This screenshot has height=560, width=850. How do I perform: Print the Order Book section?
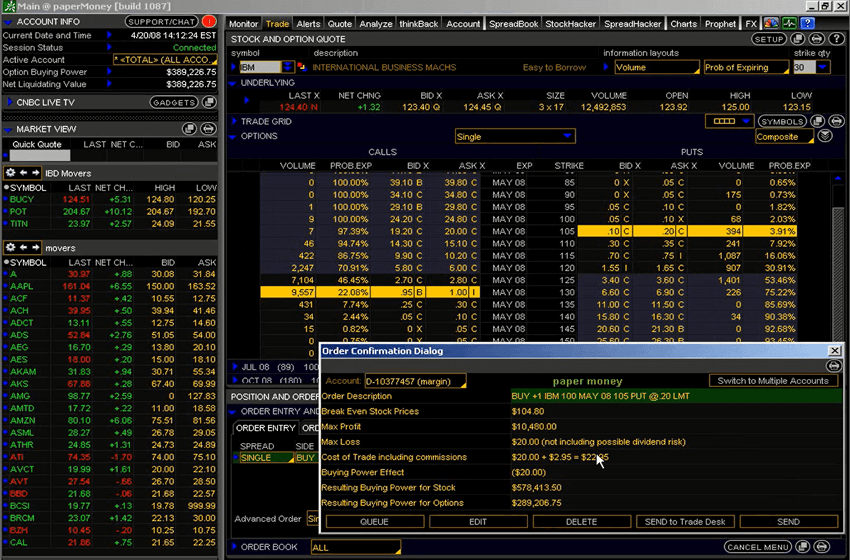[x=822, y=546]
